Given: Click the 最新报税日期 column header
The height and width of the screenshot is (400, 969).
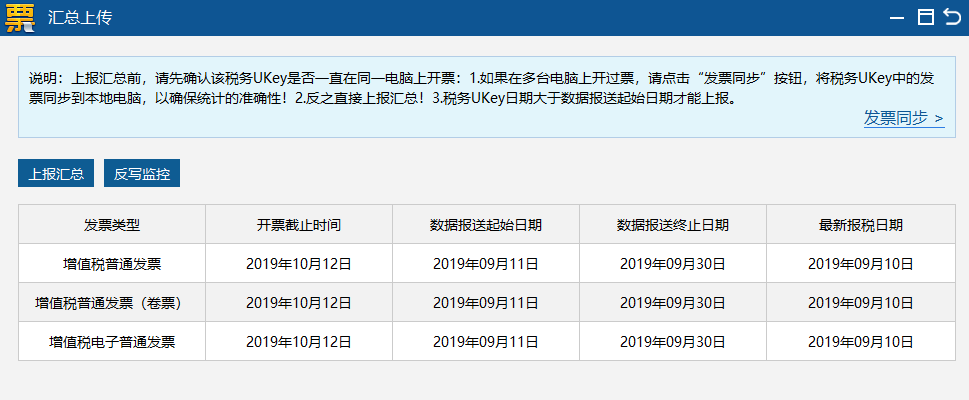Looking at the screenshot, I should pyautogui.click(x=860, y=225).
